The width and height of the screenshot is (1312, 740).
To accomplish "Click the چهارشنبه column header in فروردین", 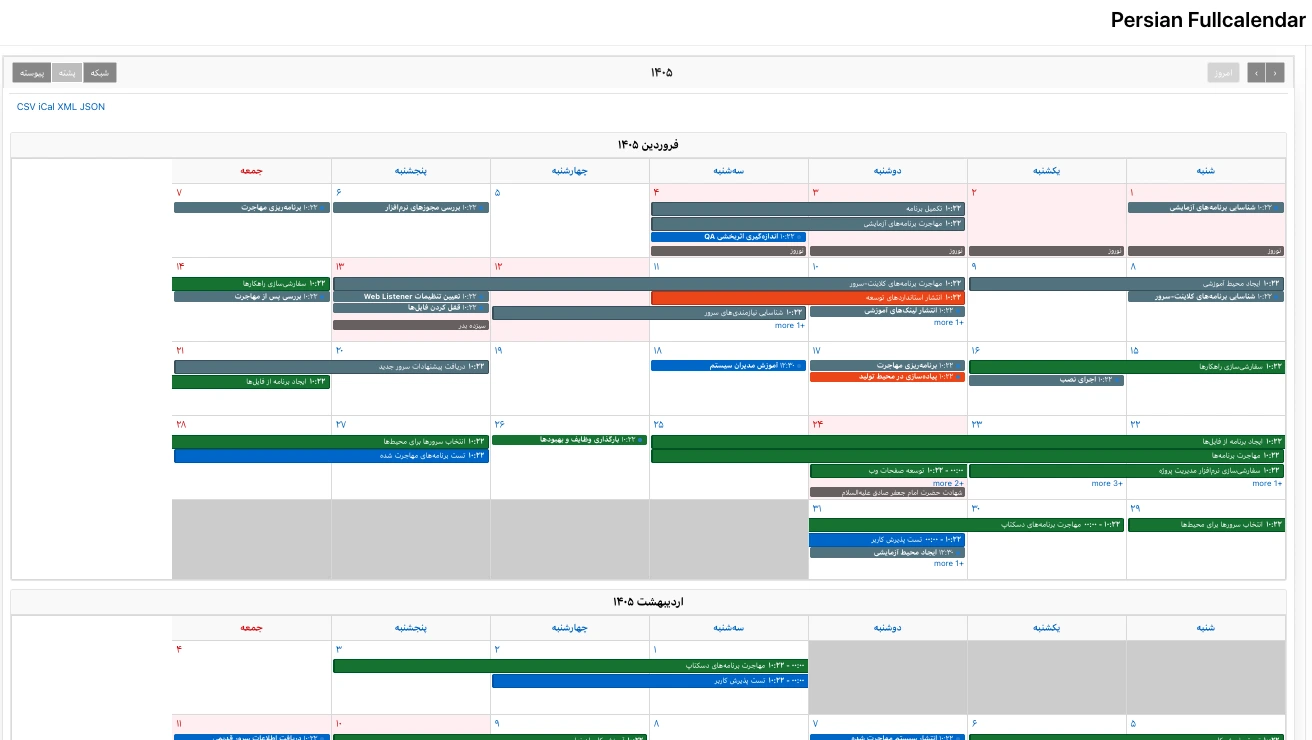I will click(x=569, y=171).
